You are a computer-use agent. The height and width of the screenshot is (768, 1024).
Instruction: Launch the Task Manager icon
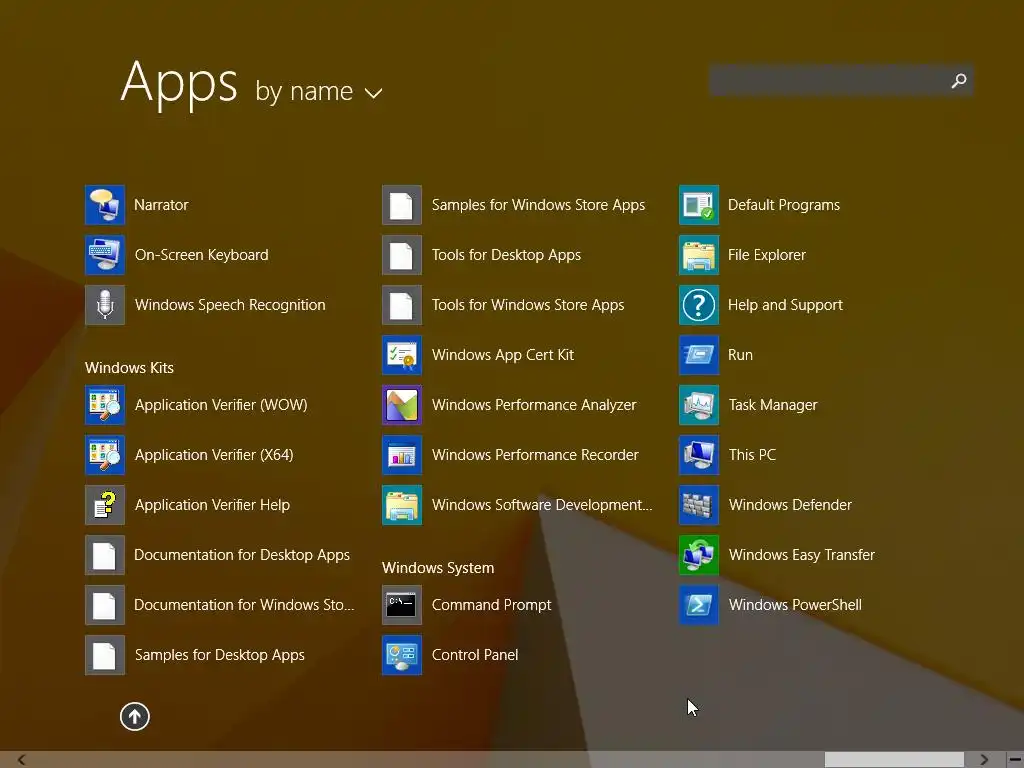click(x=699, y=405)
